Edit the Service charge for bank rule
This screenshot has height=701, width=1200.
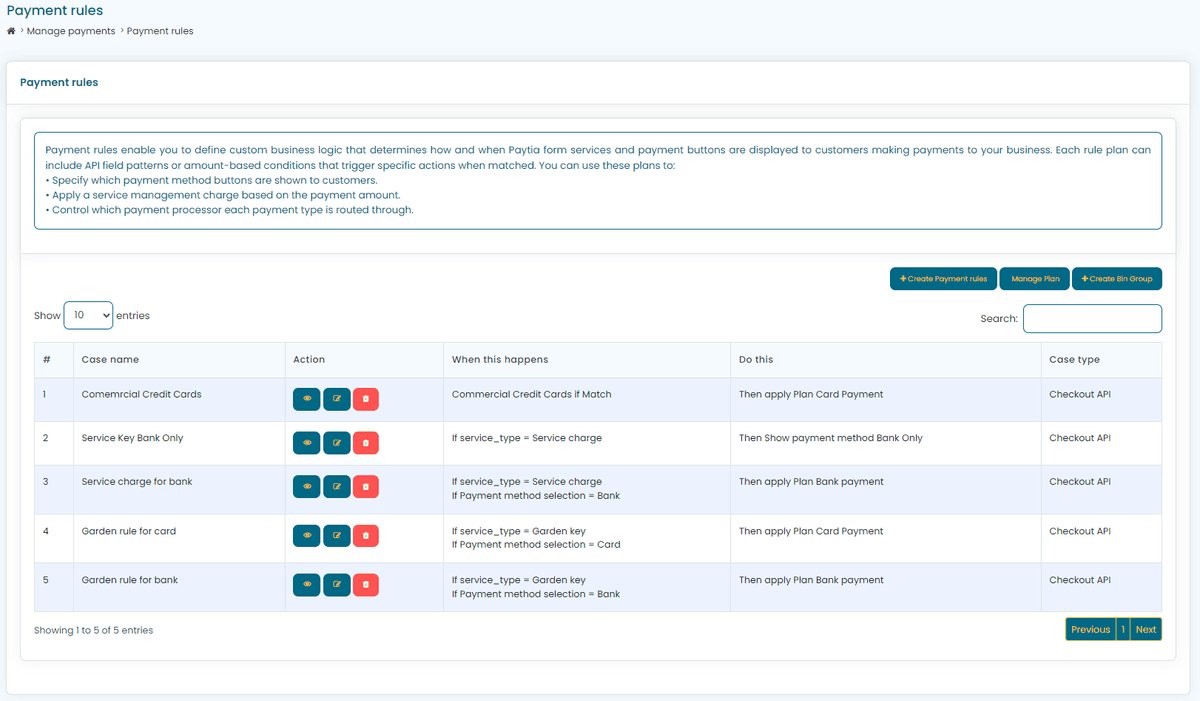coord(337,486)
